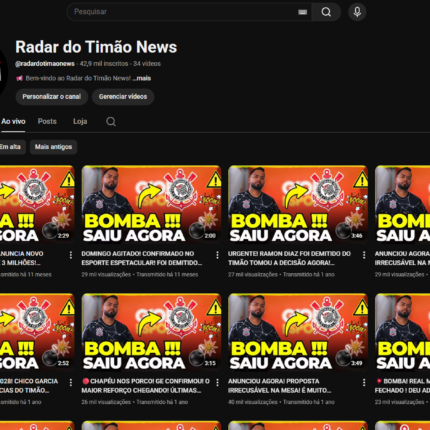
Task: Click the 42,9 mil inscritos text
Action: click(x=104, y=64)
